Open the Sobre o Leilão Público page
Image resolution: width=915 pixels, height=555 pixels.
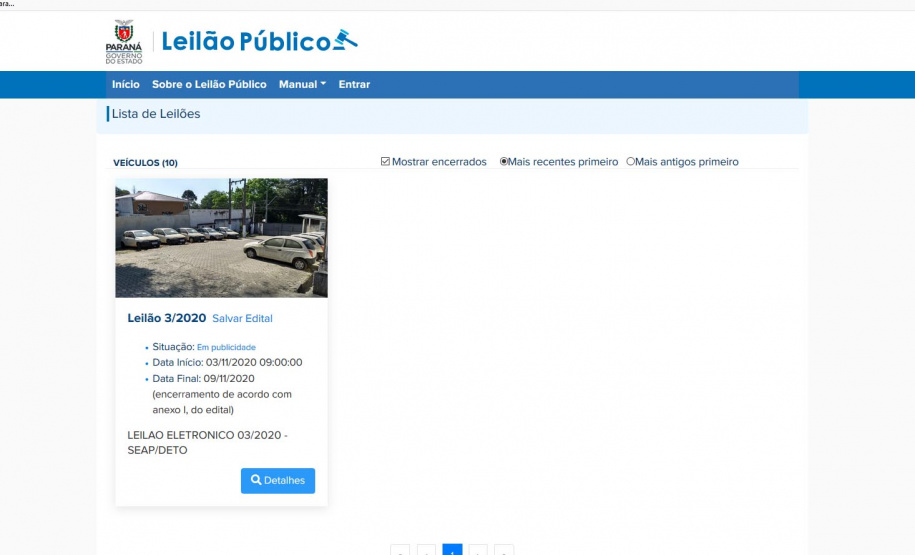(209, 85)
